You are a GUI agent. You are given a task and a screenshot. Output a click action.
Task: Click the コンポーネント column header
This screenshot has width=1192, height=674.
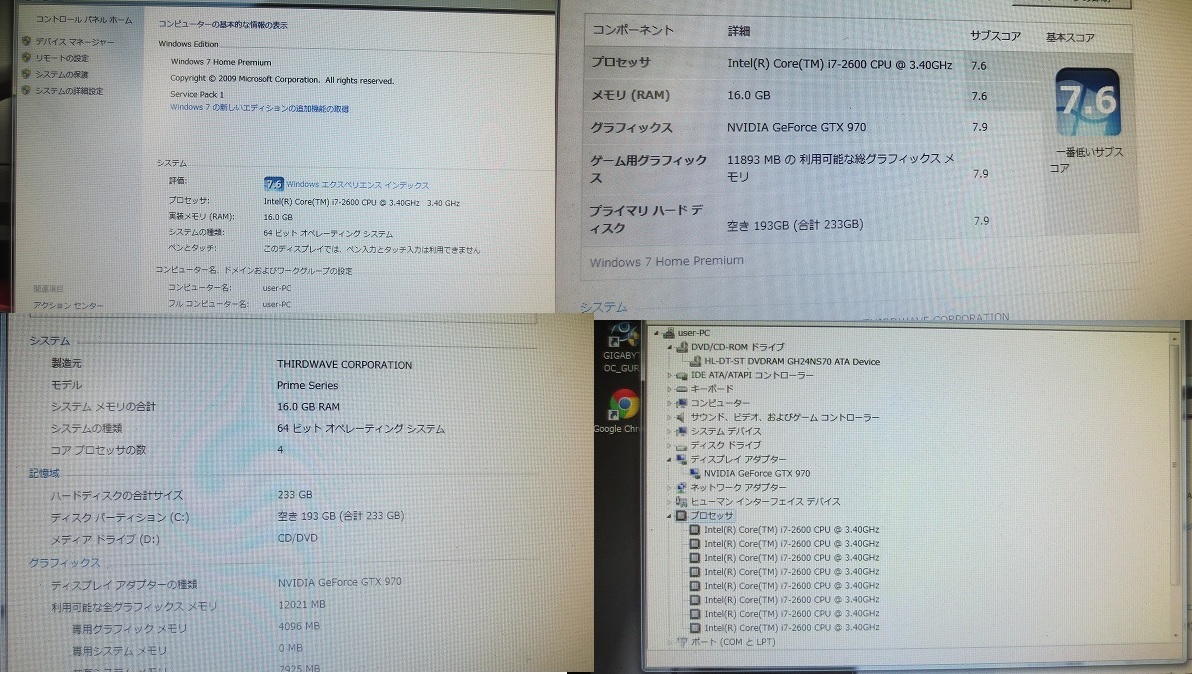click(632, 30)
